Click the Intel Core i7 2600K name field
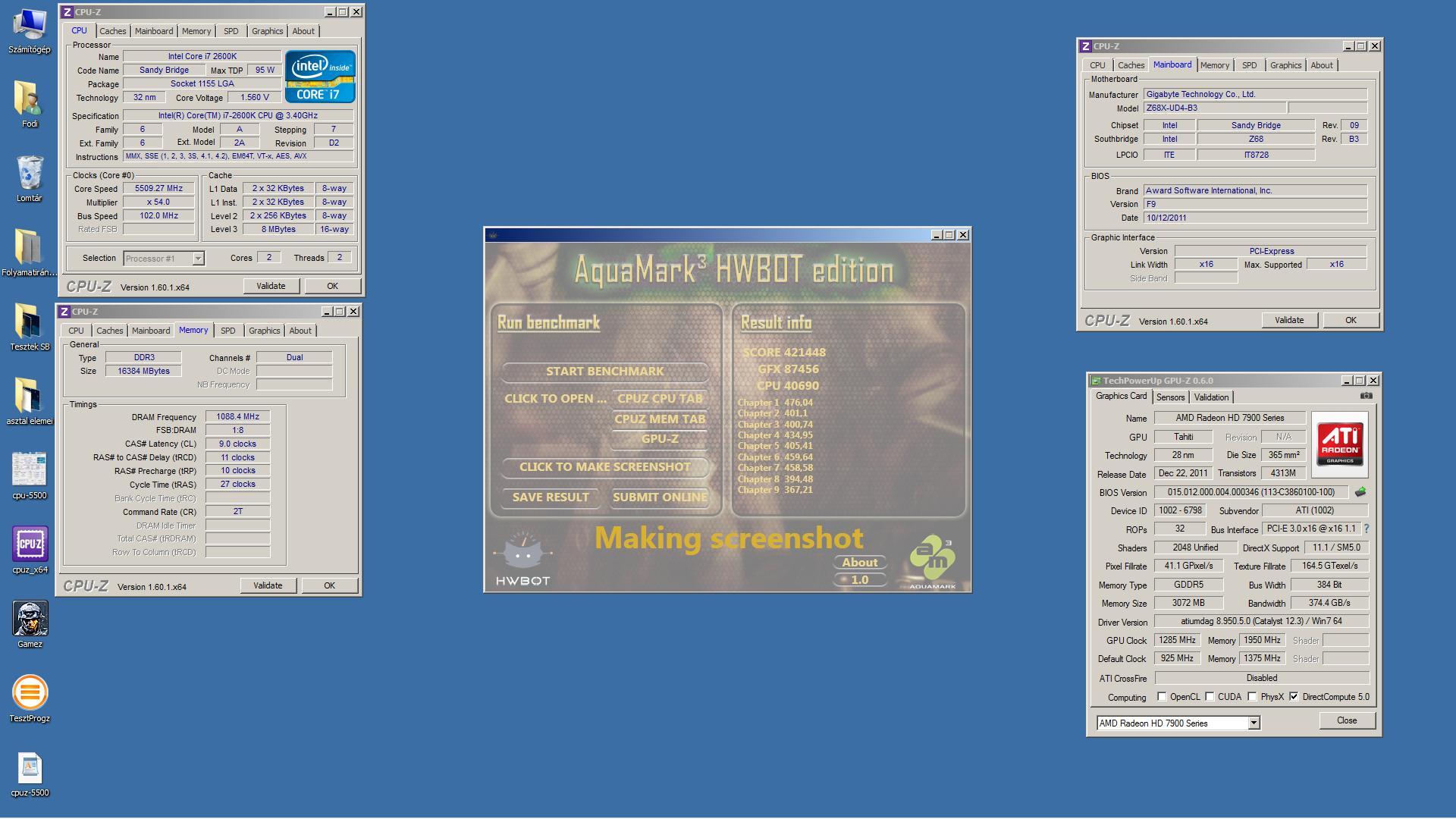The image size is (1456, 819). click(202, 56)
